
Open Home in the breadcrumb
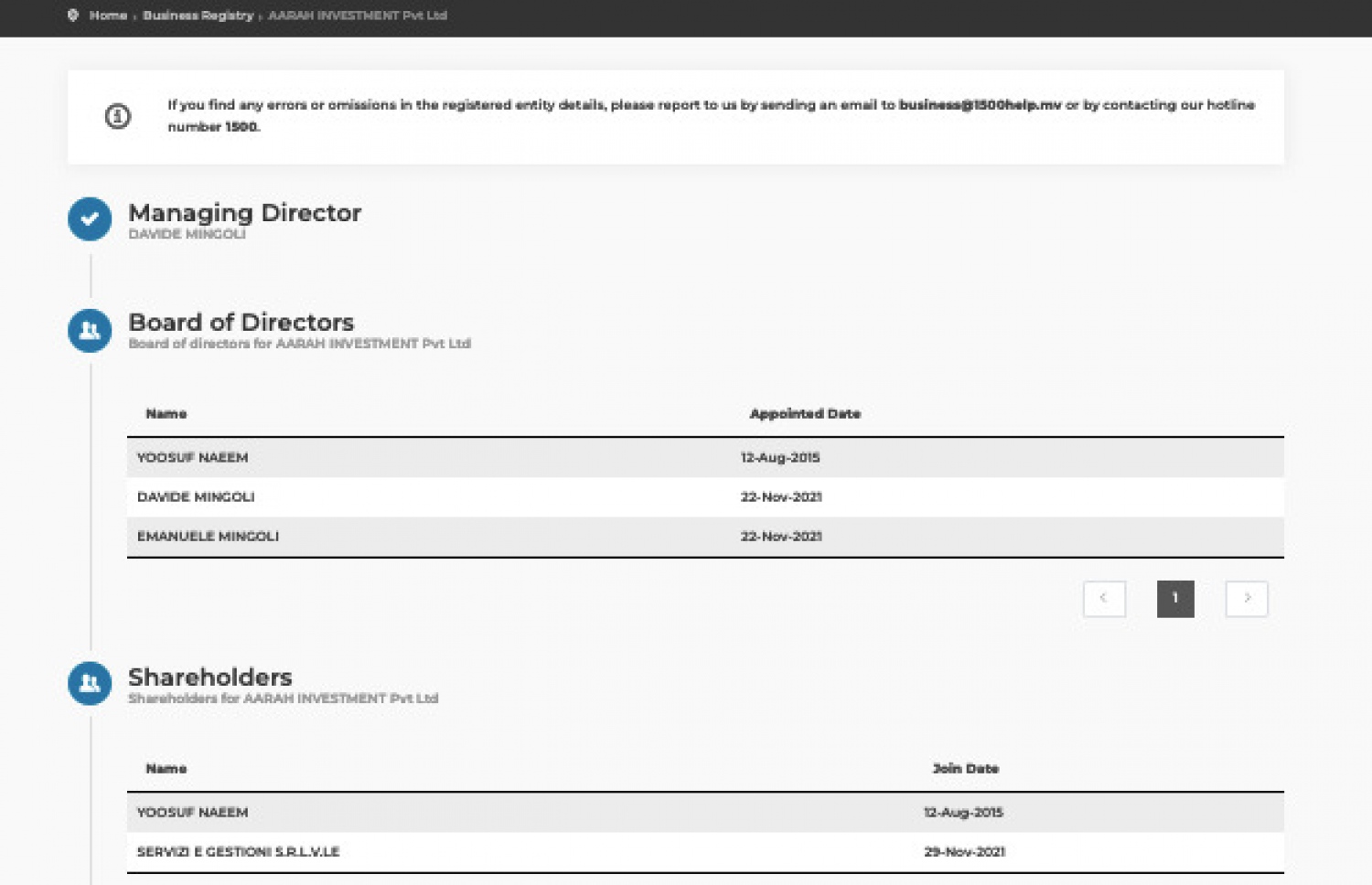click(108, 16)
